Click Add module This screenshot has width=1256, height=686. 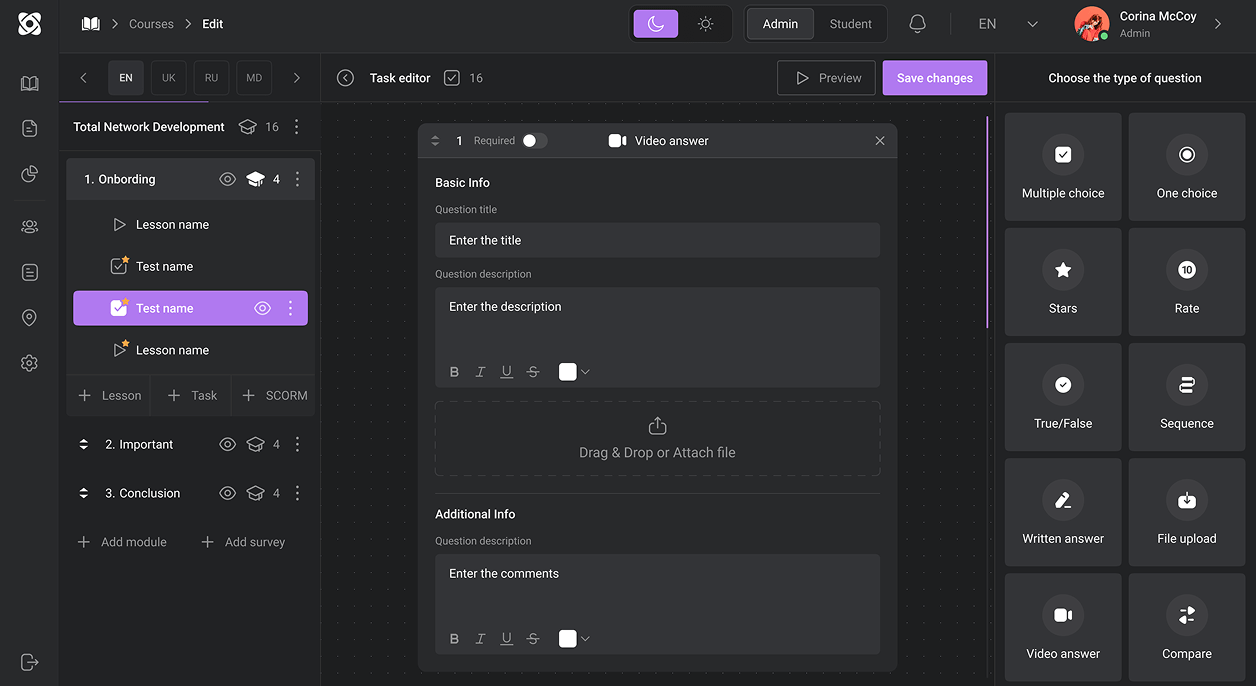pyautogui.click(x=122, y=542)
